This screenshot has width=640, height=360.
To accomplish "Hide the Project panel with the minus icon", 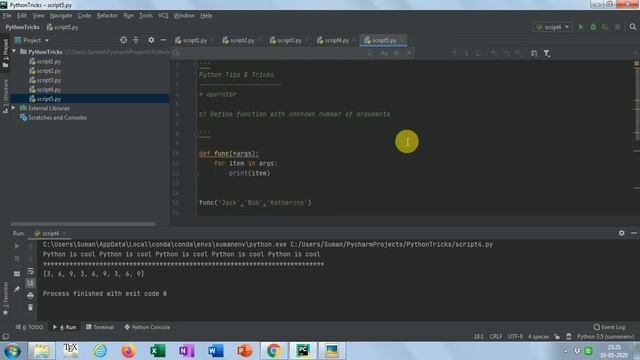I will click(x=163, y=40).
